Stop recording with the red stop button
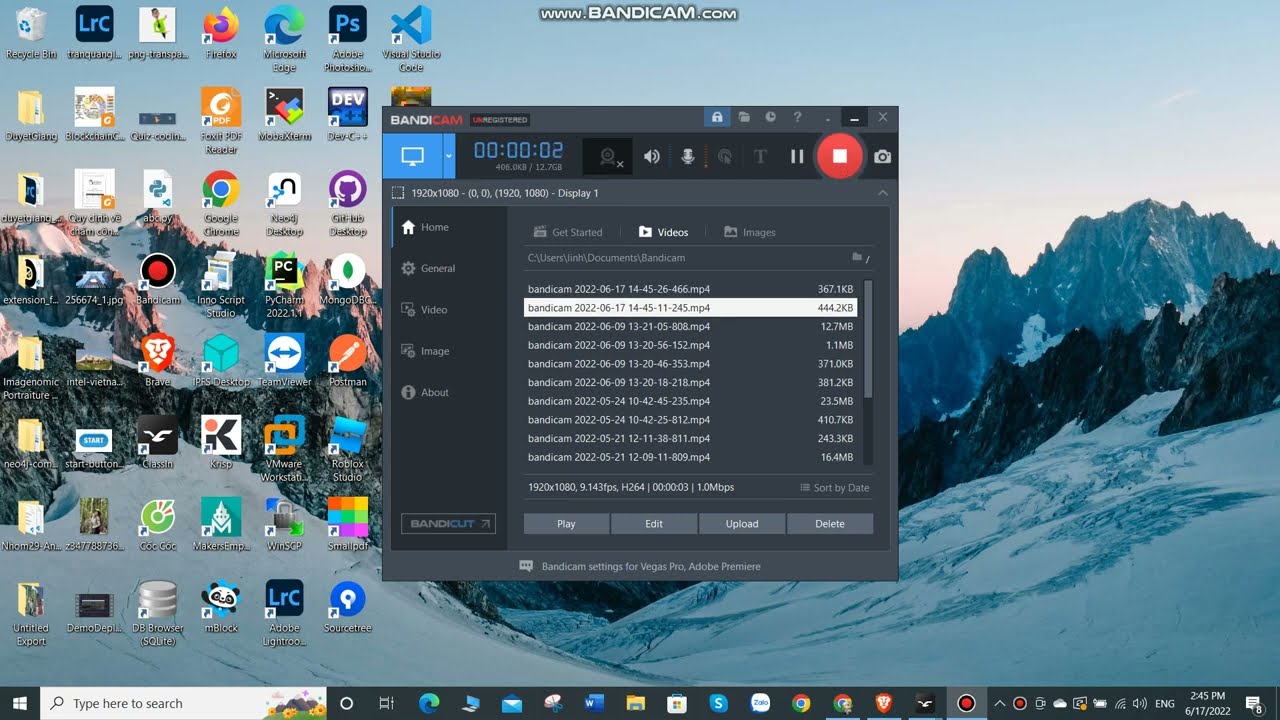1280x720 pixels. pyautogui.click(x=839, y=156)
